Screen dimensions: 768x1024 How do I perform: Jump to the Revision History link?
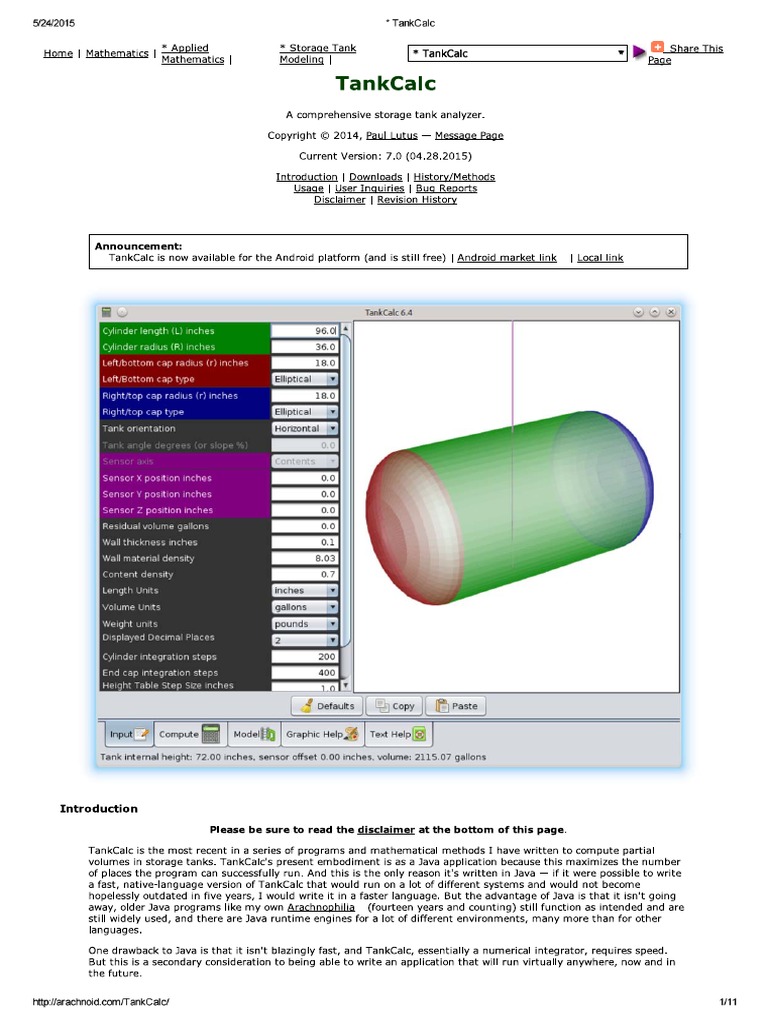point(417,200)
